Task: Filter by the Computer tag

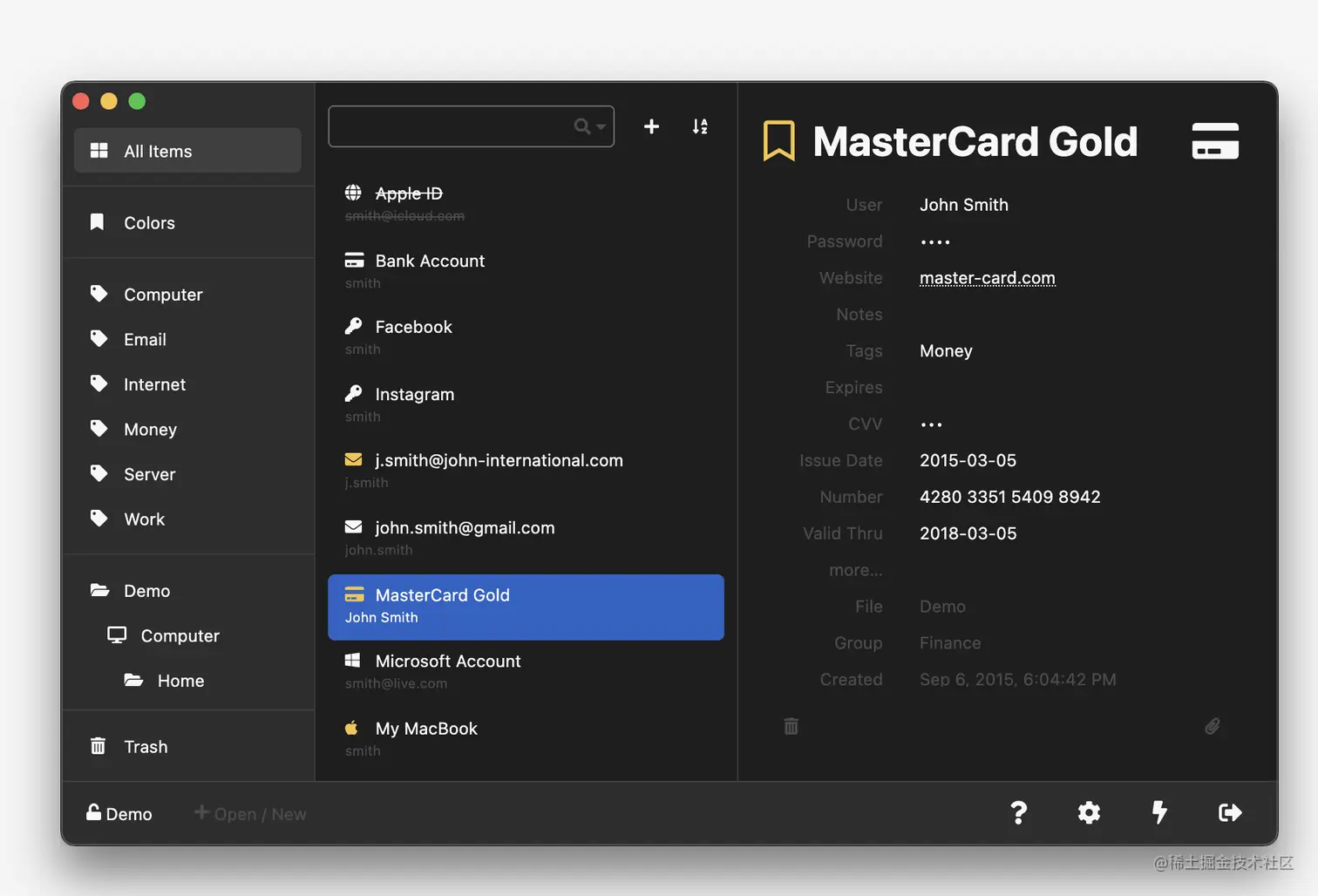Action: pos(187,295)
